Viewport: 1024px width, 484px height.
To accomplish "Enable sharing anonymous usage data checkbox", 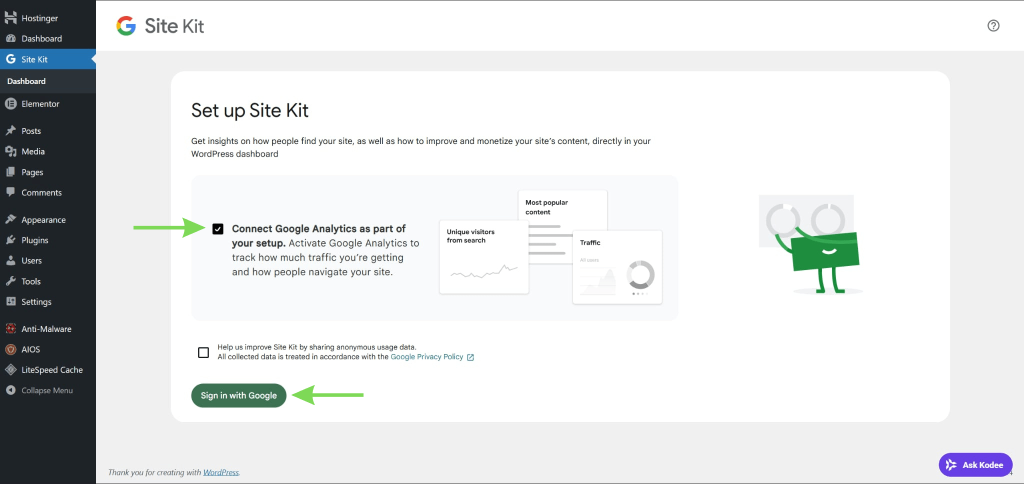I will coord(204,353).
